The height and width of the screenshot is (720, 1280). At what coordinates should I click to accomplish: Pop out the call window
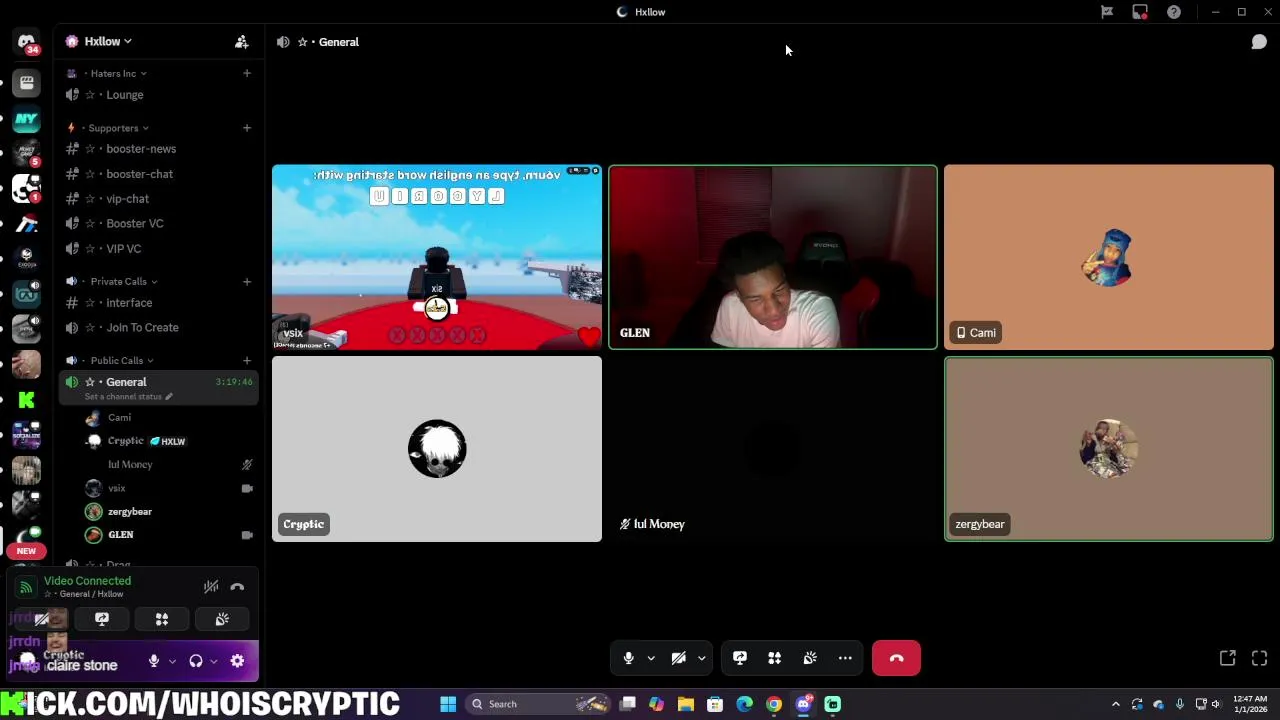[1227, 658]
